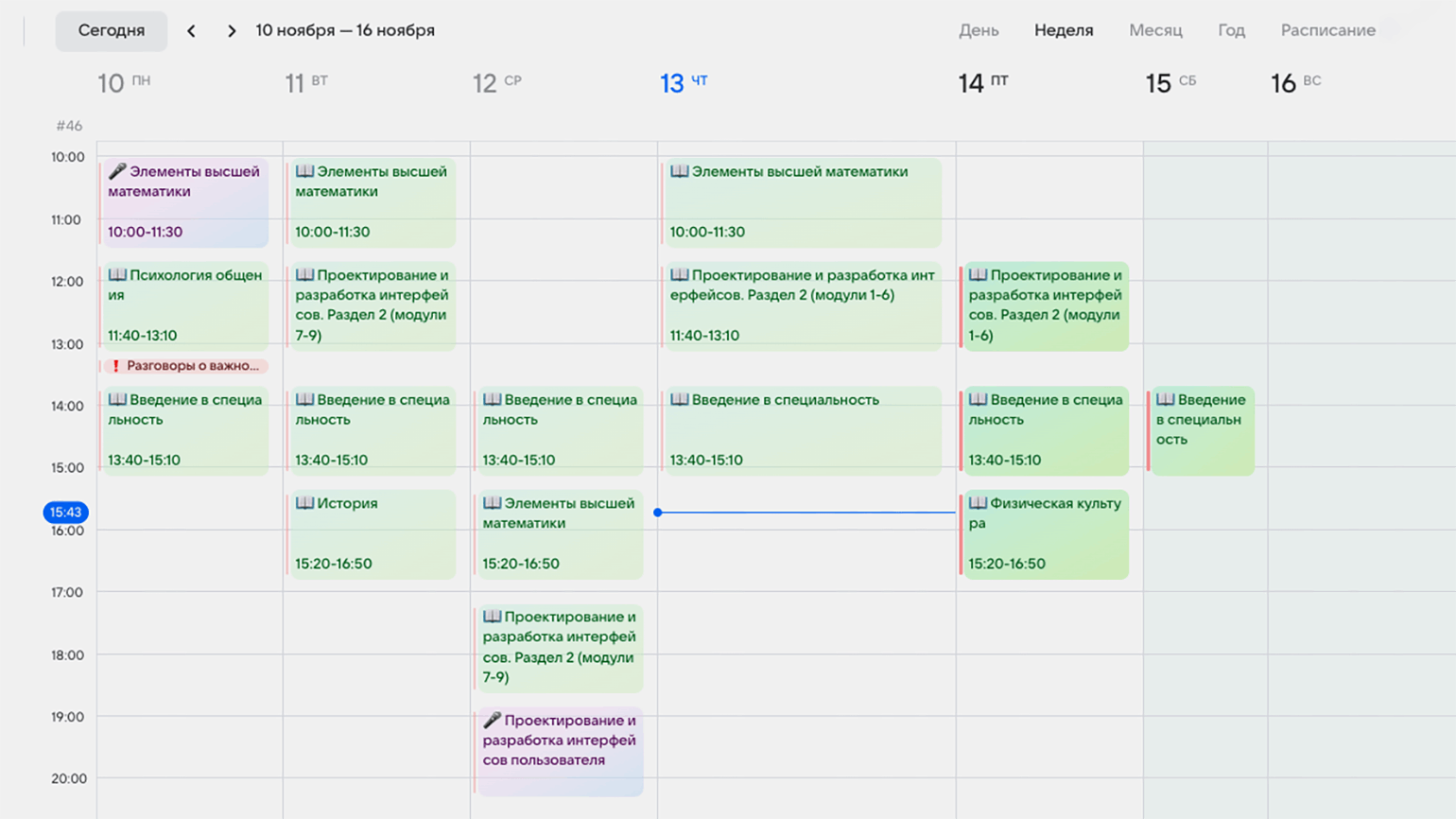Viewport: 1456px width, 819px height.
Task: Open the Год view tab
Action: coord(1230,30)
